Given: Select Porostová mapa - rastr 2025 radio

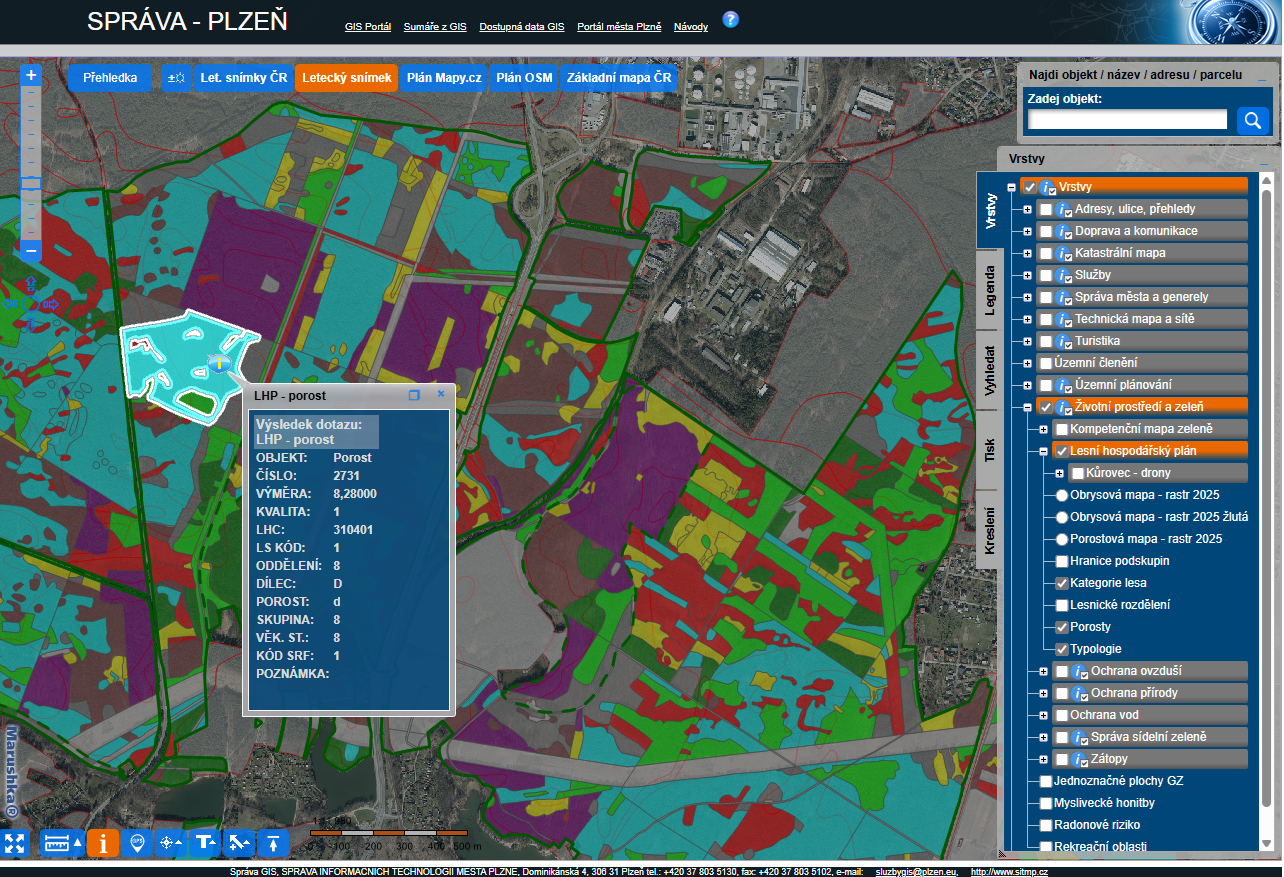Looking at the screenshot, I should point(1062,539).
